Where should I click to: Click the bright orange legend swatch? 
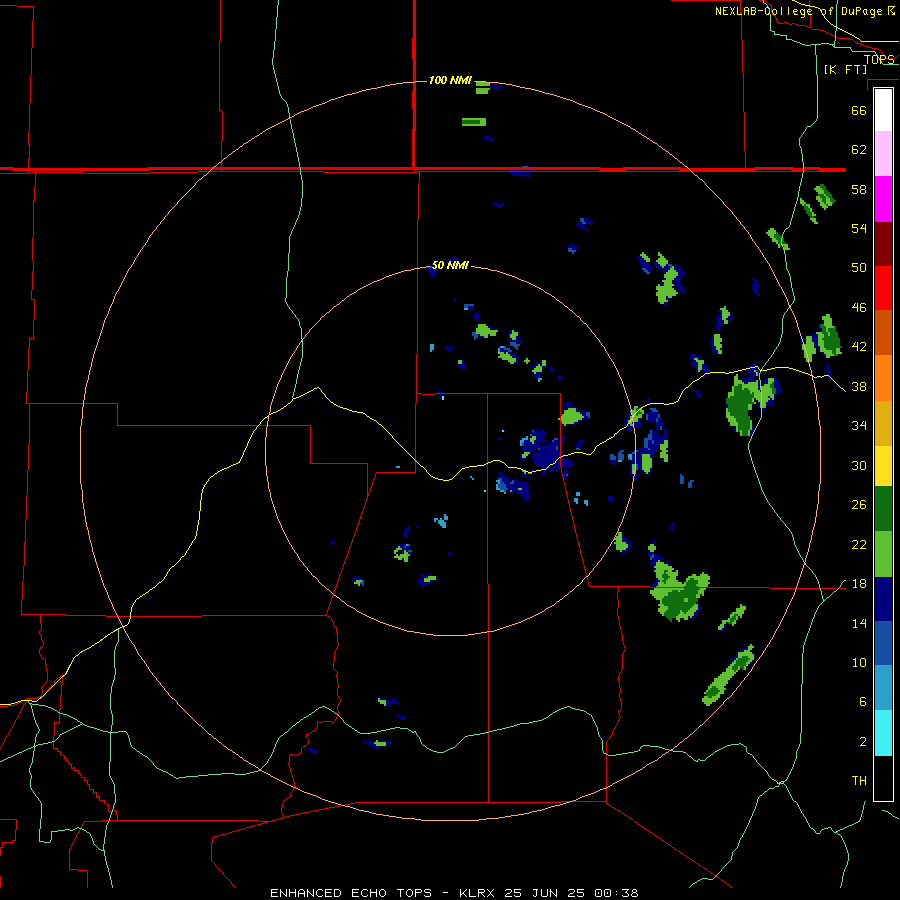point(883,378)
